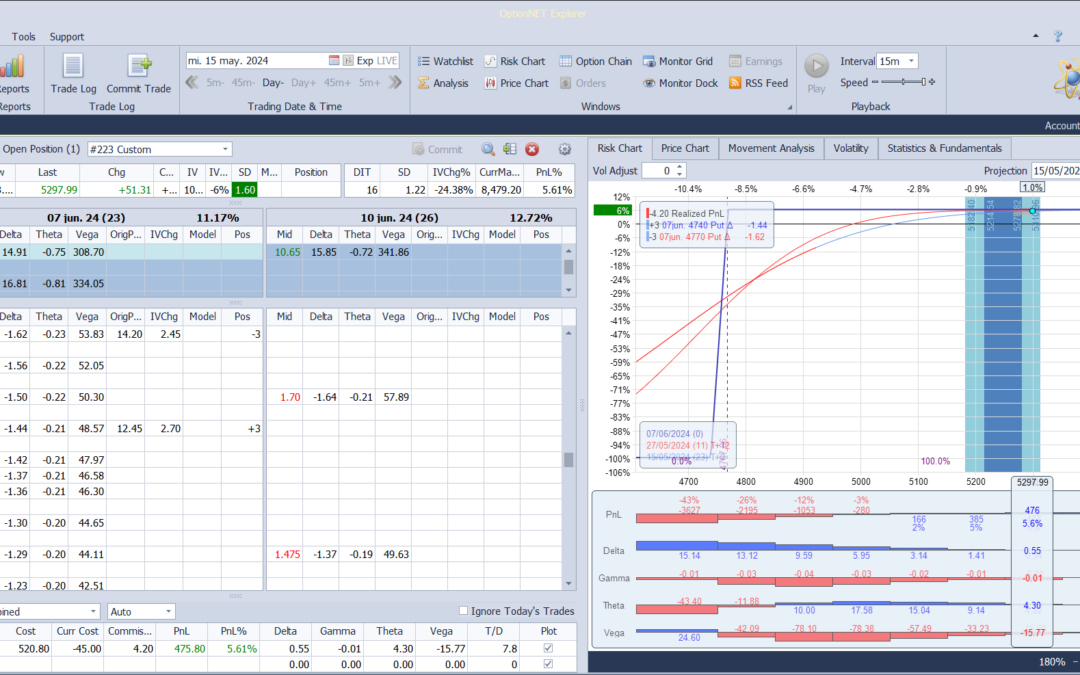The width and height of the screenshot is (1080, 675).
Task: Click the 6% highlighted PnL axis marker
Action: coord(612,211)
